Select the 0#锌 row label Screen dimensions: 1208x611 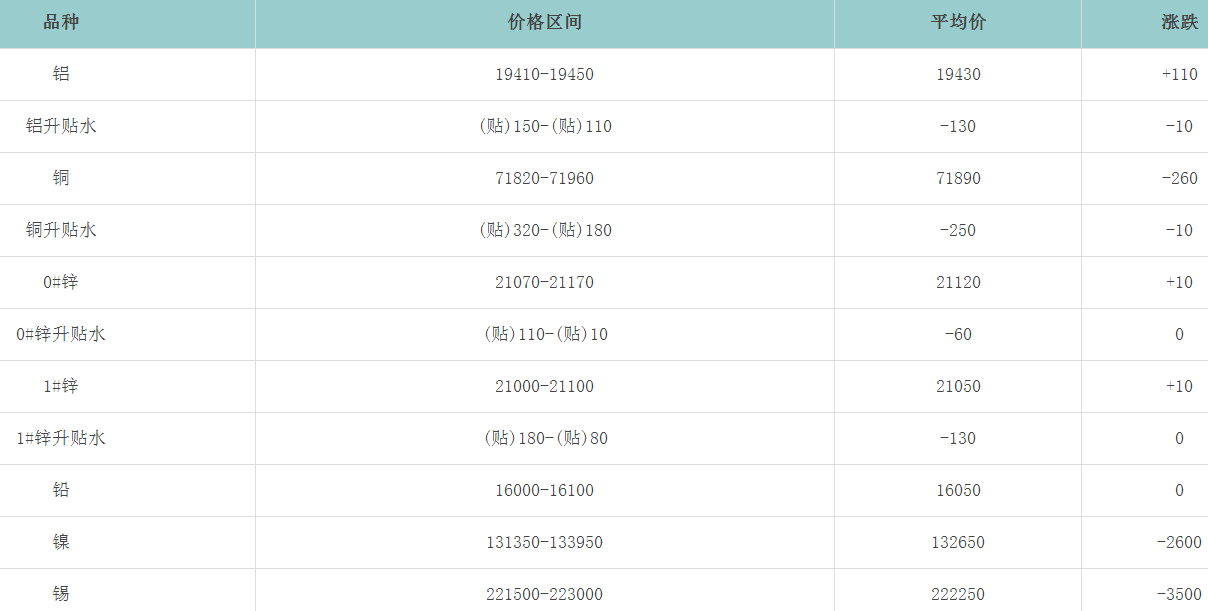pos(61,282)
